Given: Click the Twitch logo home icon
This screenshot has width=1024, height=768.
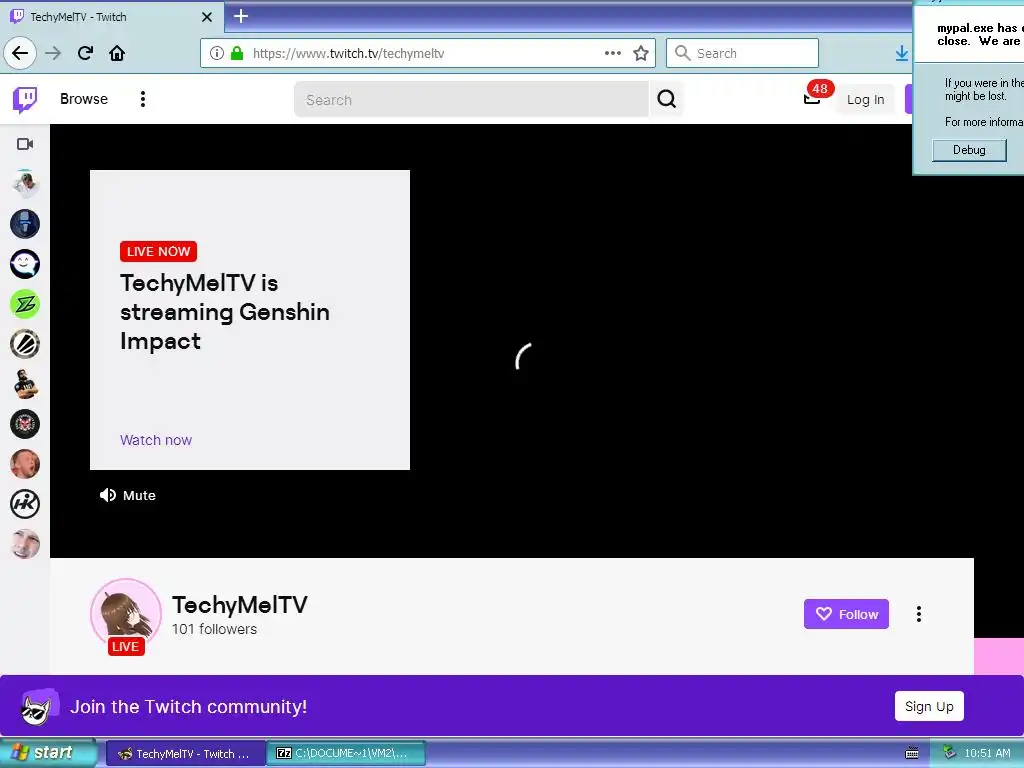Looking at the screenshot, I should click(x=25, y=99).
